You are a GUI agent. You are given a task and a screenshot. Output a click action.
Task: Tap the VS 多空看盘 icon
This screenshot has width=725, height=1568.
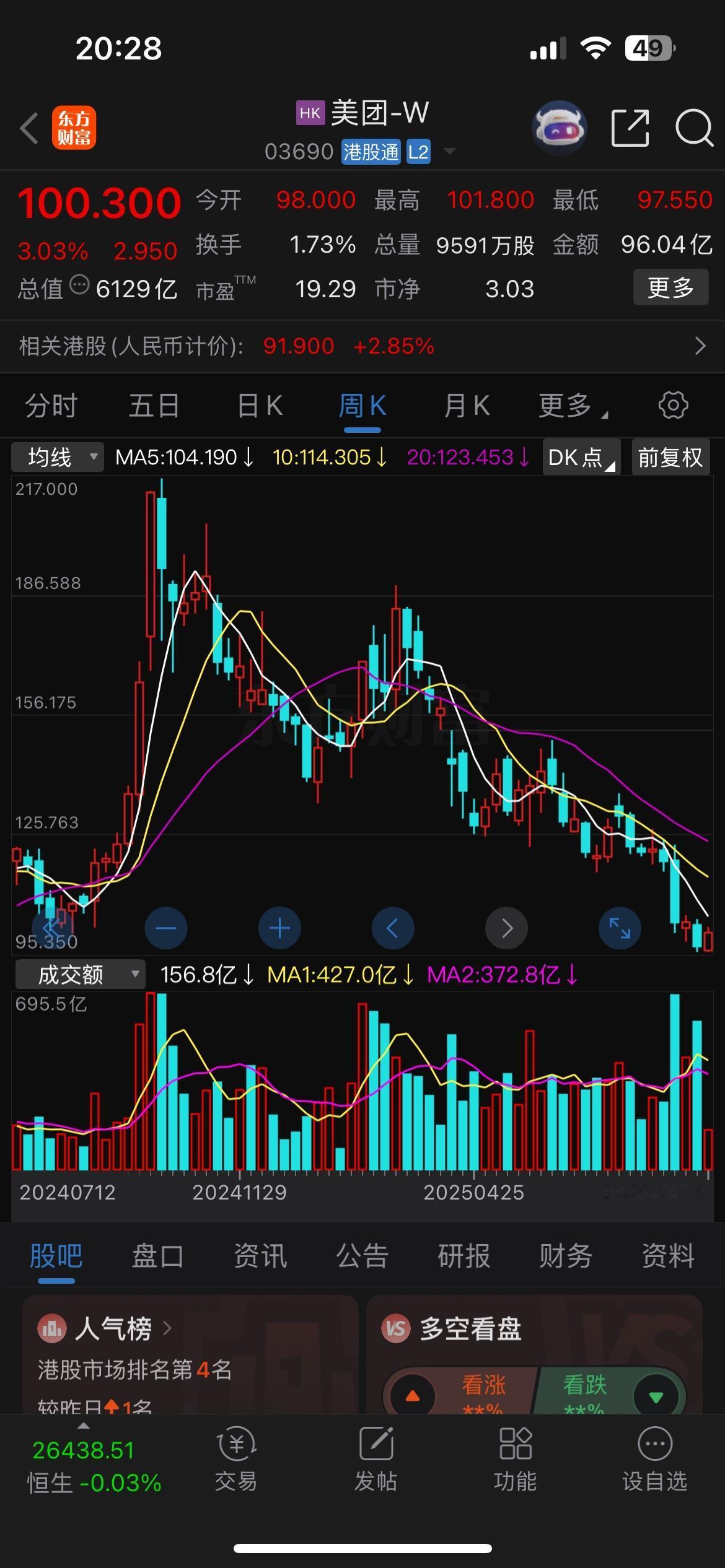(396, 1328)
